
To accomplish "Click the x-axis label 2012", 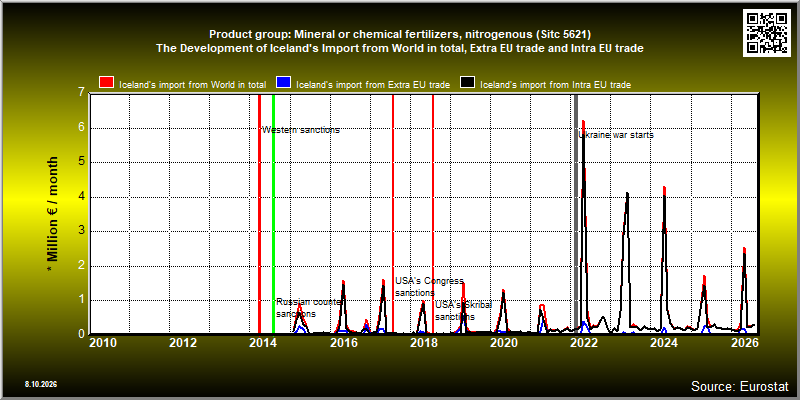I will coord(183,342).
